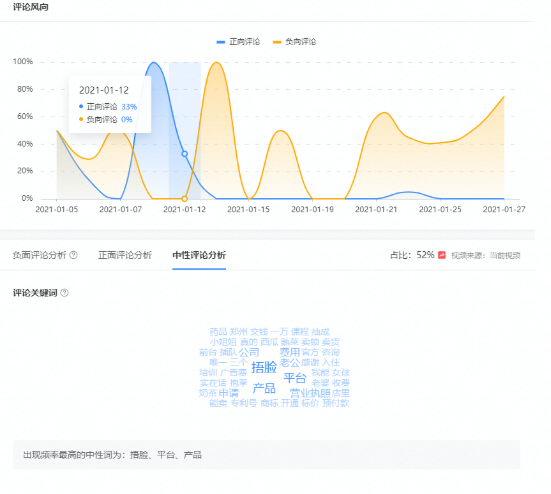Screen dimensions: 551x494
Task: Click keyword 抽成 in word cloud
Action: [320, 332]
